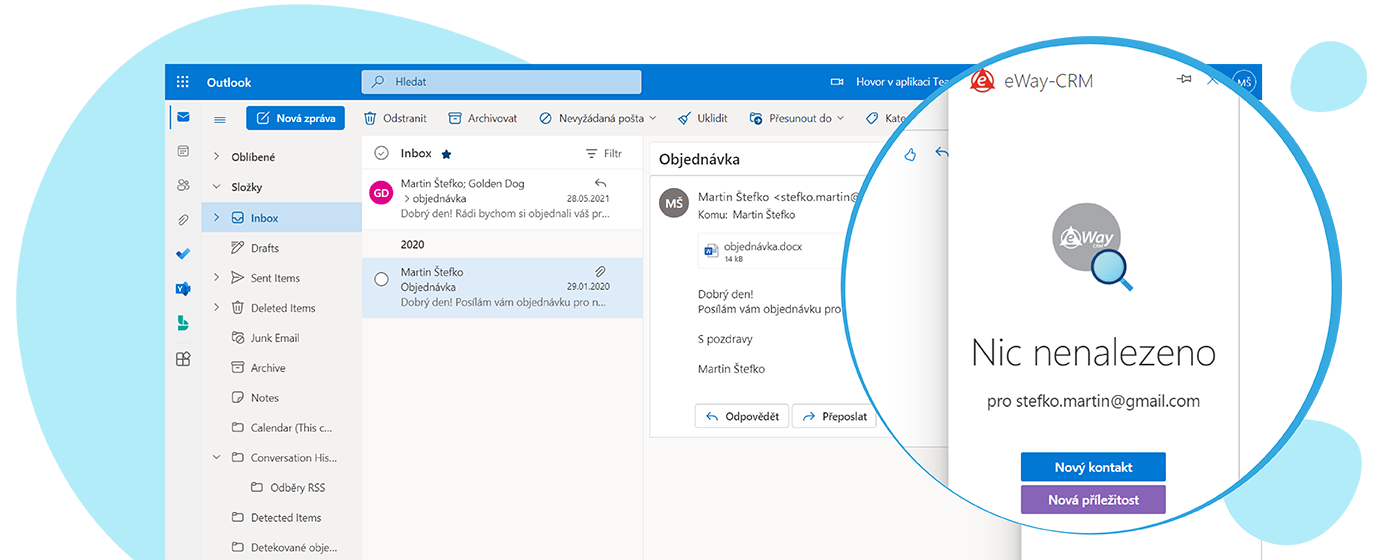1400x560 pixels.
Task: Click the Uklidit broom button
Action: pyautogui.click(x=702, y=118)
